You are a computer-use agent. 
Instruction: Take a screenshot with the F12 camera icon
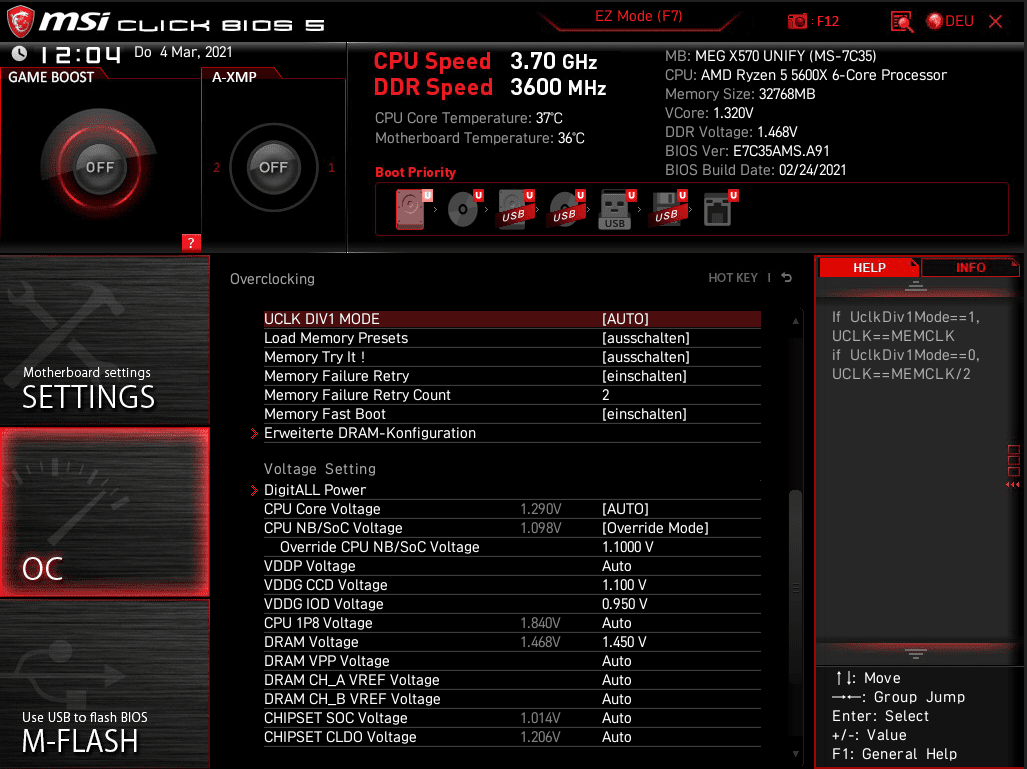[797, 22]
